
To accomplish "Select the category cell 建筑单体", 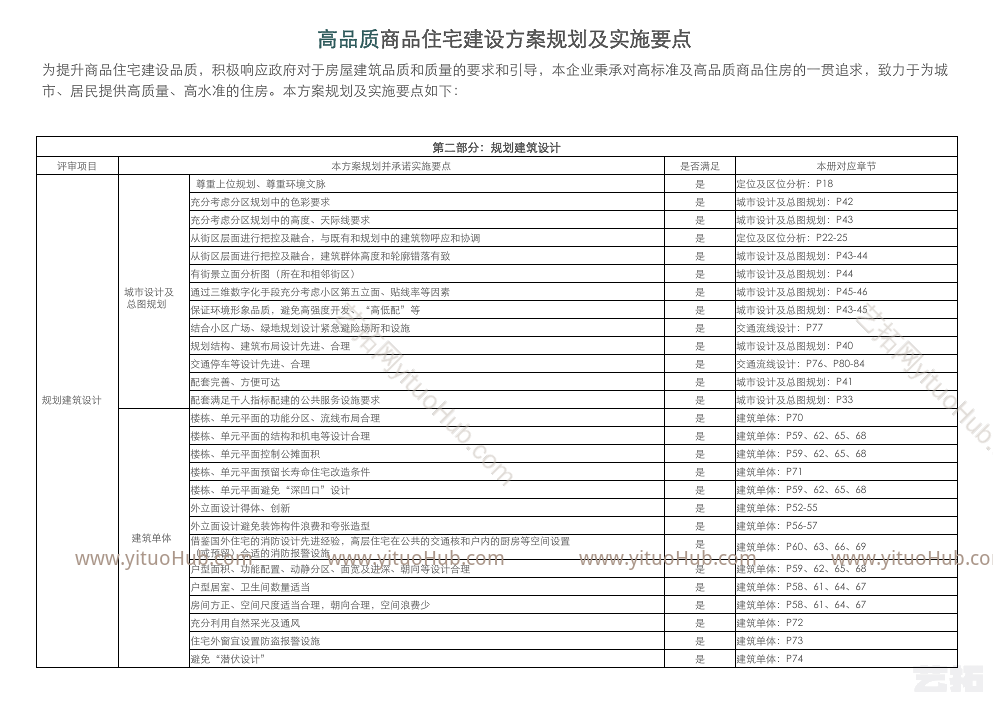I will (x=154, y=538).
